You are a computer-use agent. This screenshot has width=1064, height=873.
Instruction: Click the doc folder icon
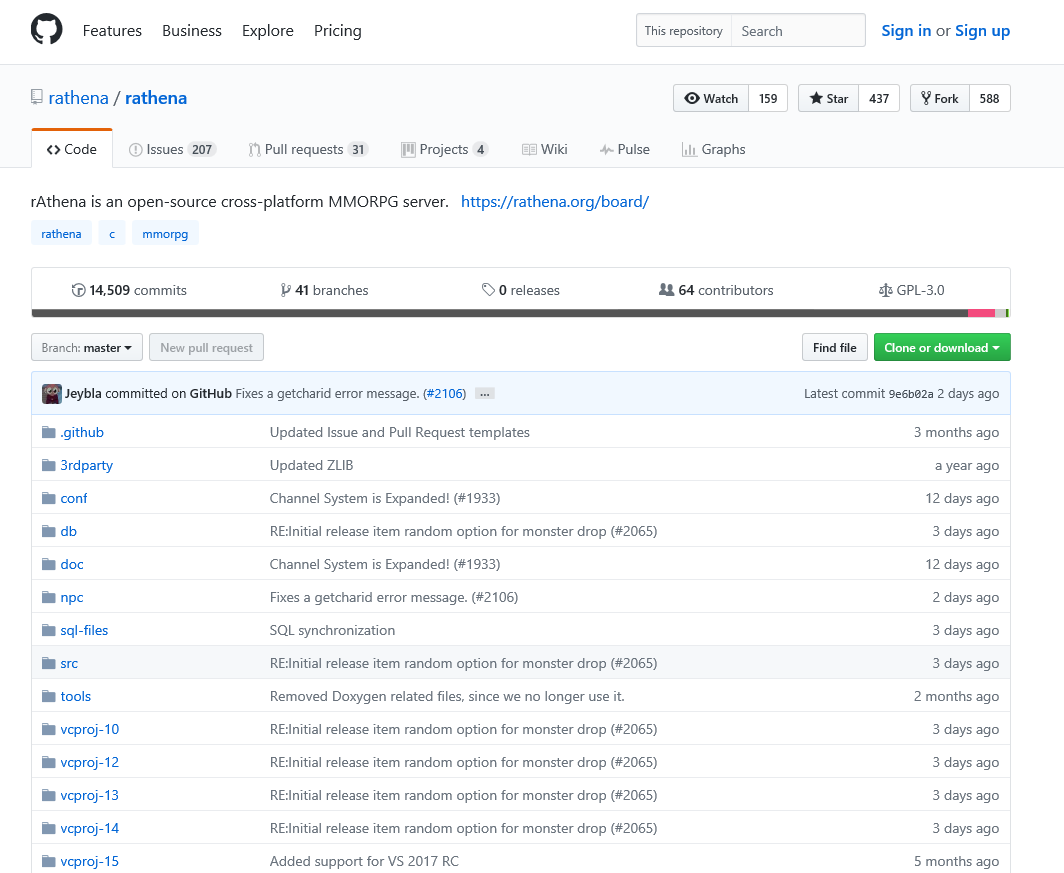[48, 564]
